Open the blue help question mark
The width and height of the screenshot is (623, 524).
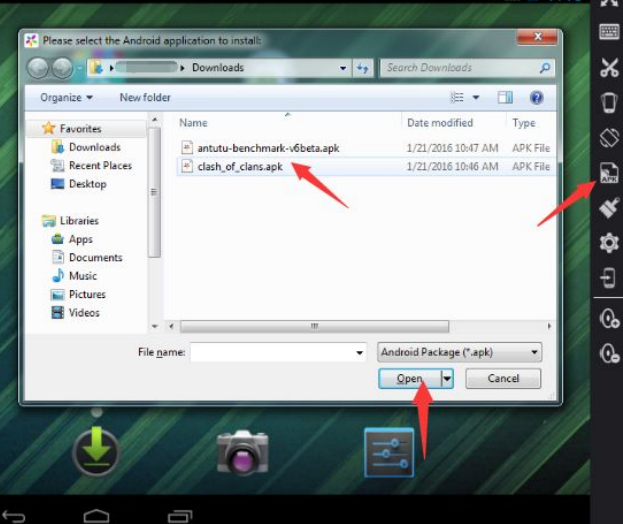(x=536, y=97)
